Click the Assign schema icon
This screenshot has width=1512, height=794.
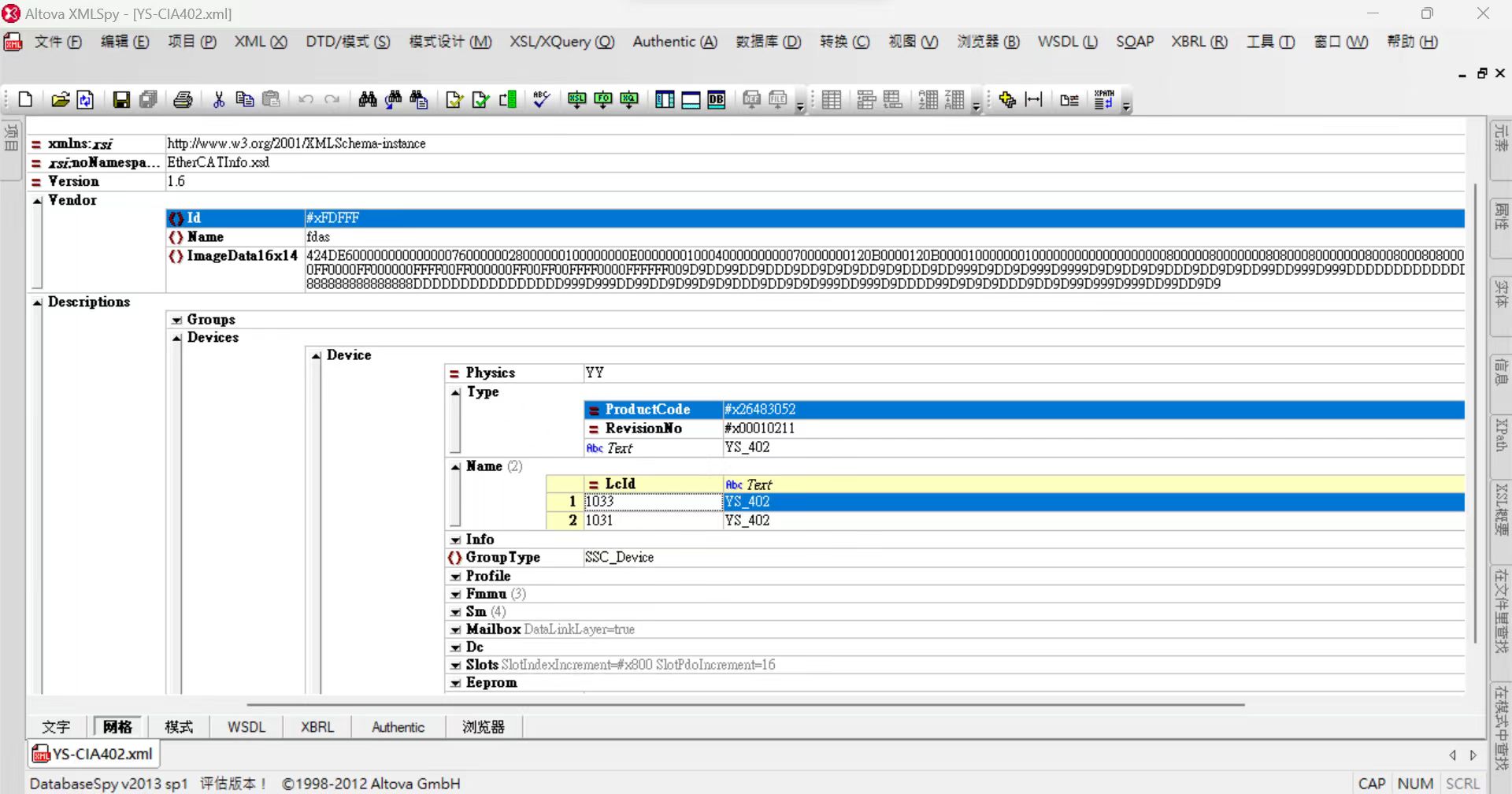(x=507, y=100)
